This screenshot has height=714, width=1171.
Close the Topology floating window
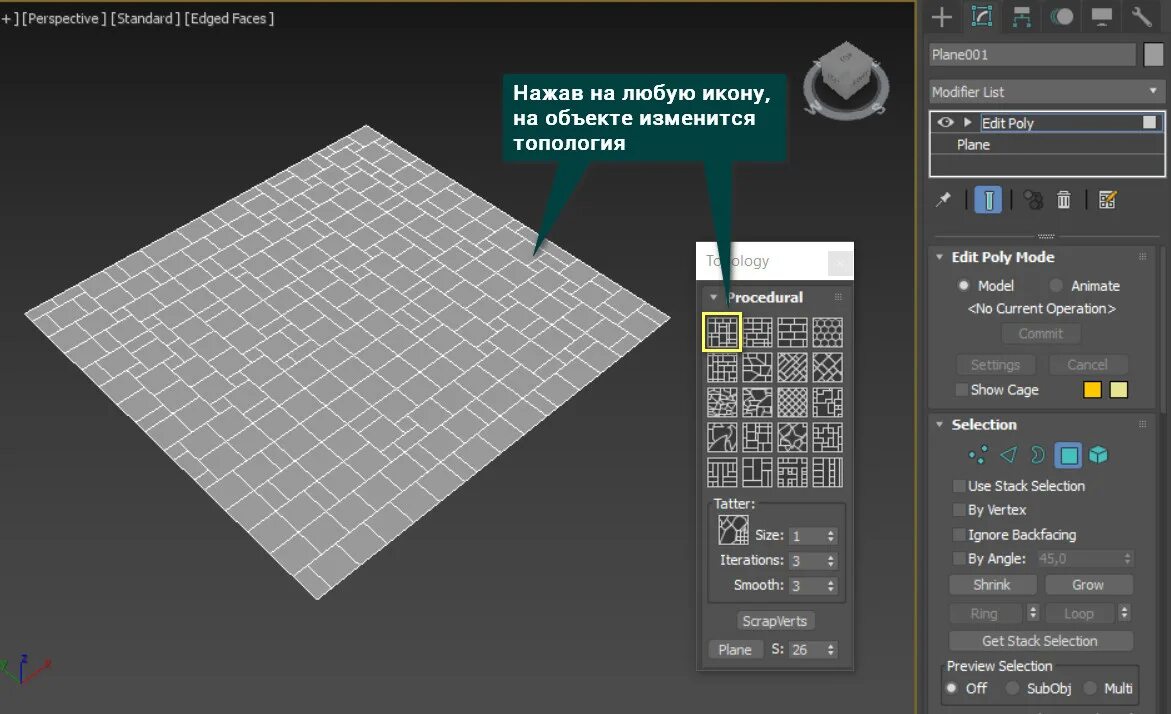839,262
